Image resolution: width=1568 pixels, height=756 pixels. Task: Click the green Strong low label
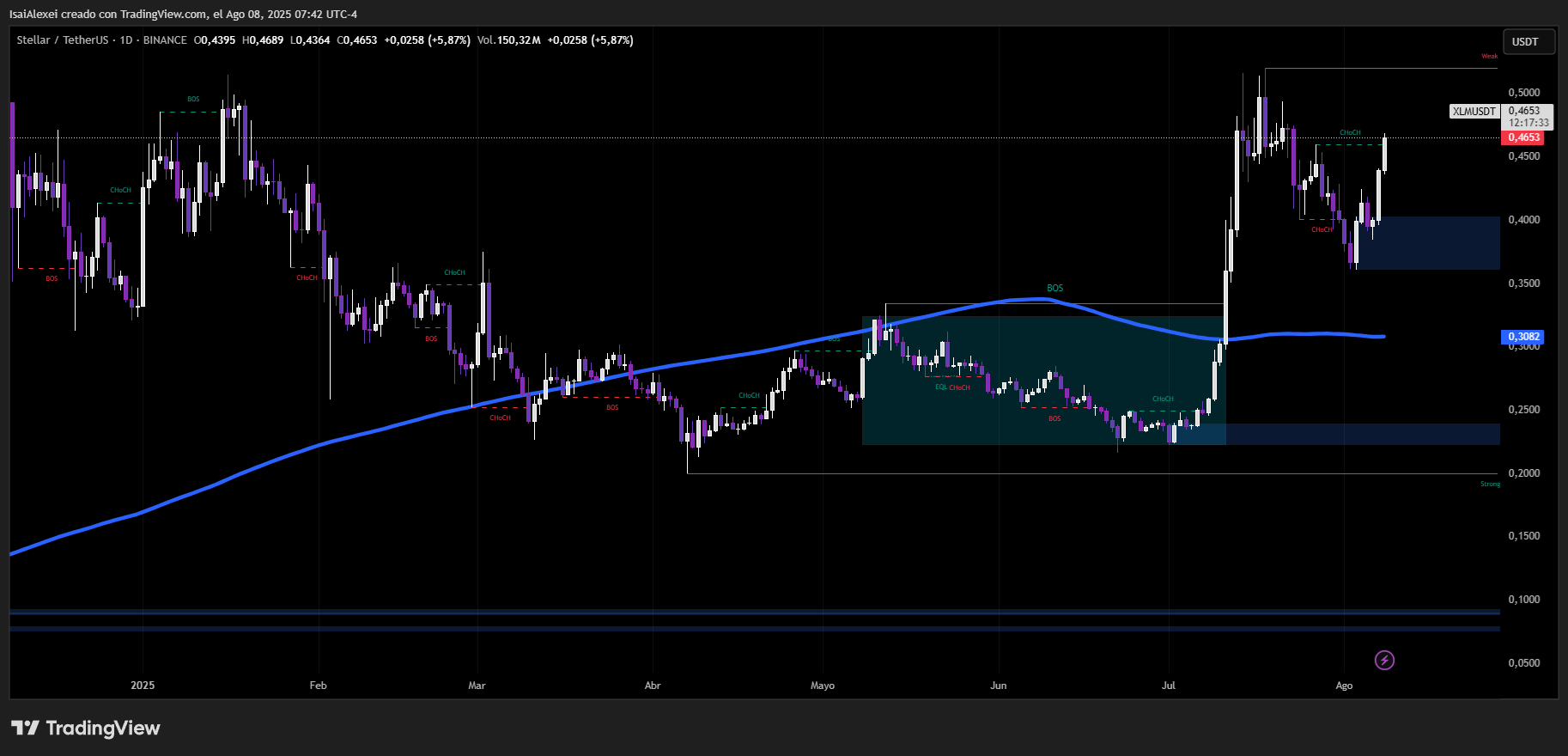click(1490, 485)
